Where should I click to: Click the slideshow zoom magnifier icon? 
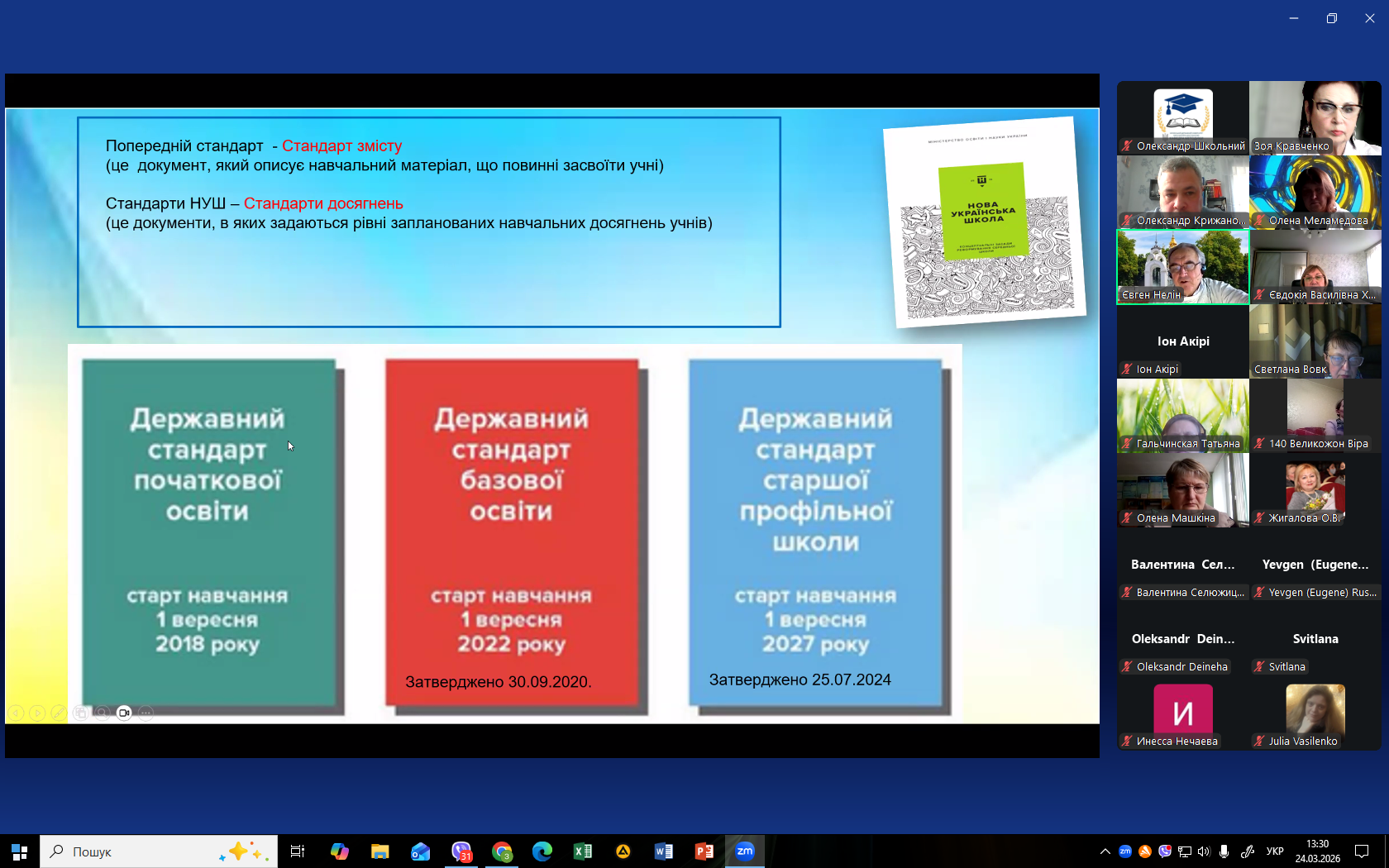coord(102,713)
